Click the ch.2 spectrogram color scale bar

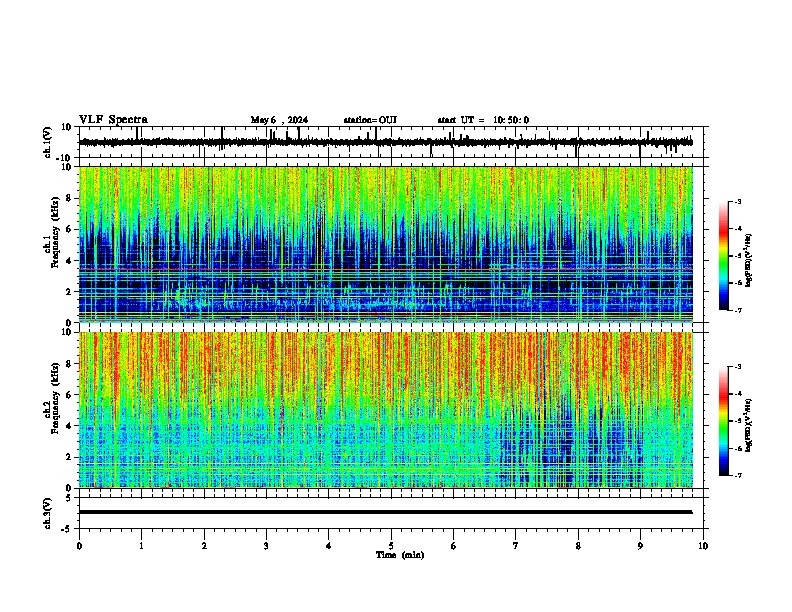coord(724,421)
